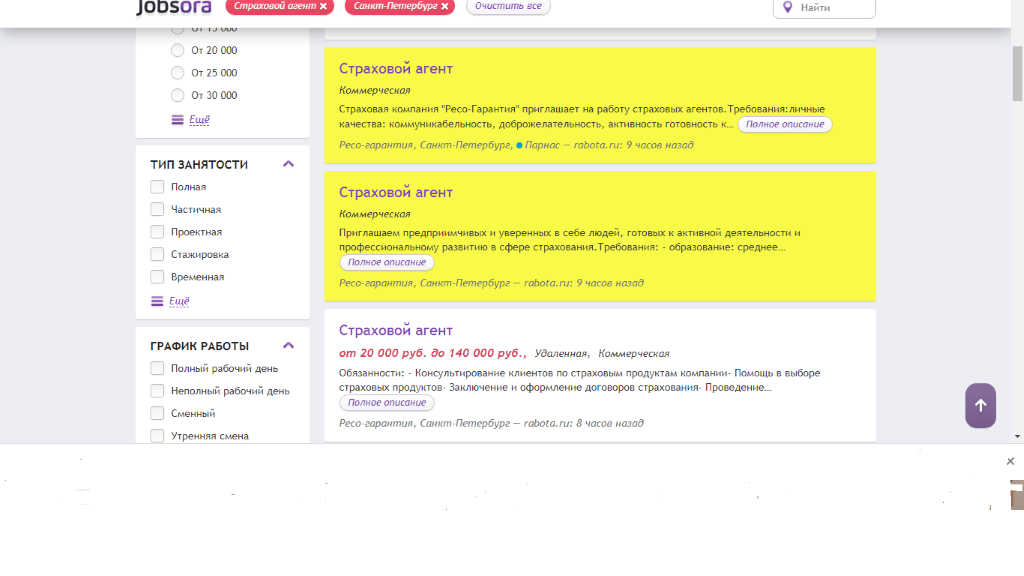
Task: Open Полное описание of first yellow listing
Action: [x=785, y=124]
